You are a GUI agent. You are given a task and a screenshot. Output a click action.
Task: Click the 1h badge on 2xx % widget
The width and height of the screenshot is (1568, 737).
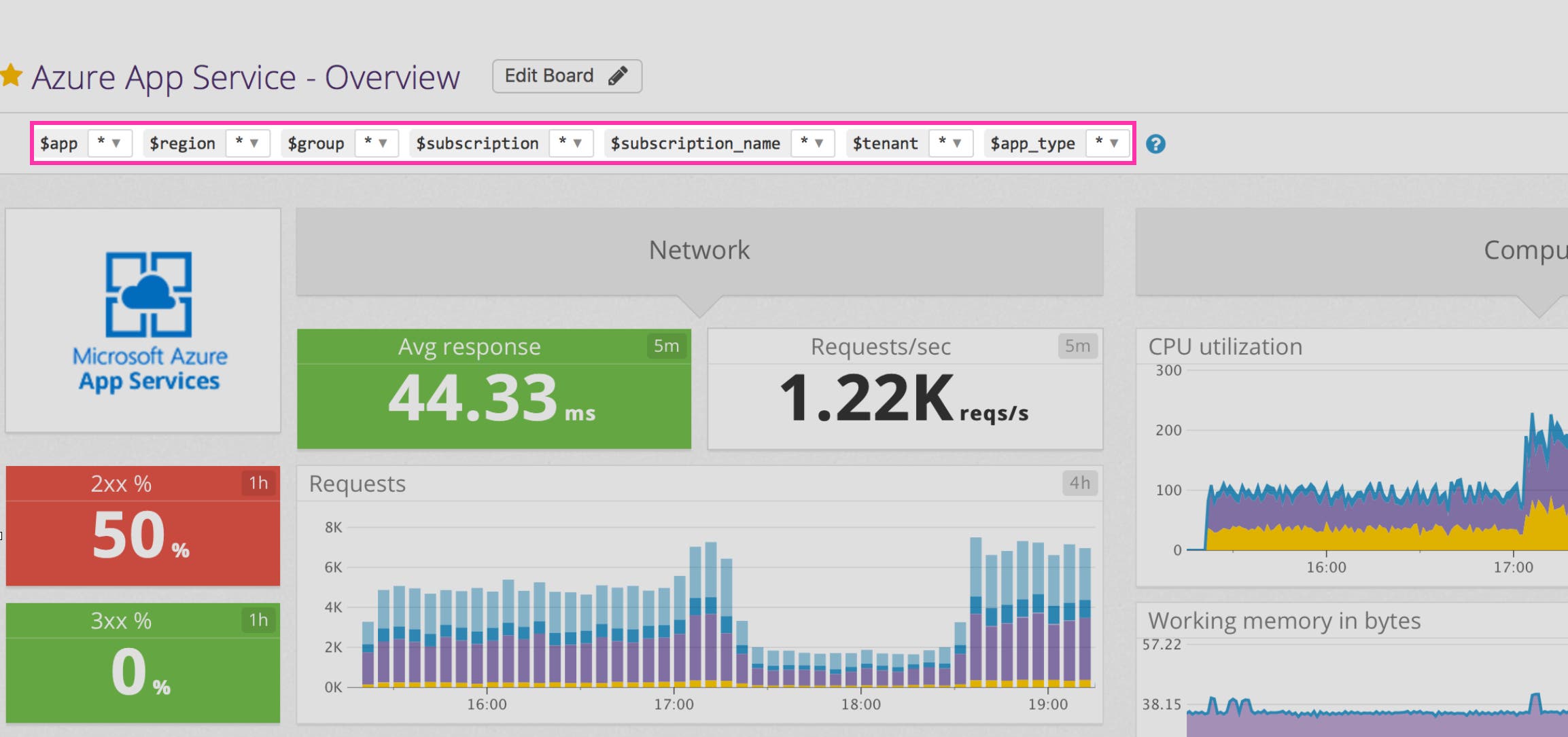258,483
